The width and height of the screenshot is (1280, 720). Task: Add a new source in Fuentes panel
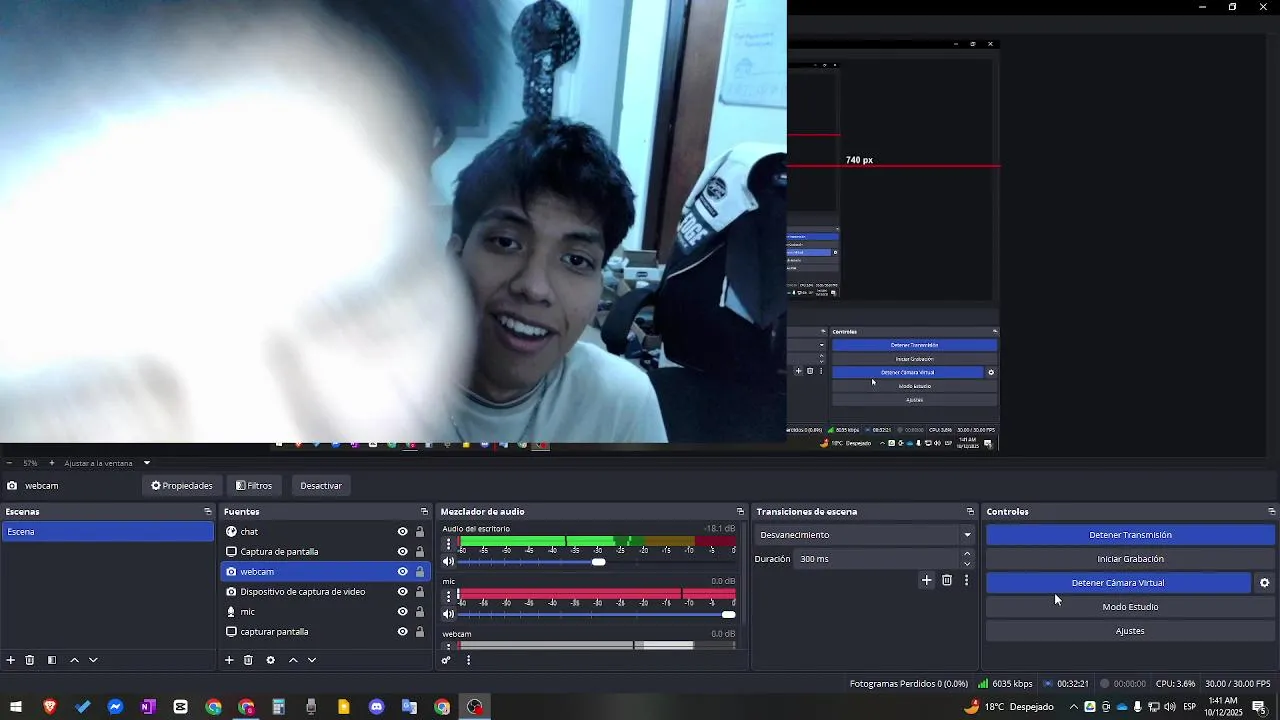coord(229,660)
